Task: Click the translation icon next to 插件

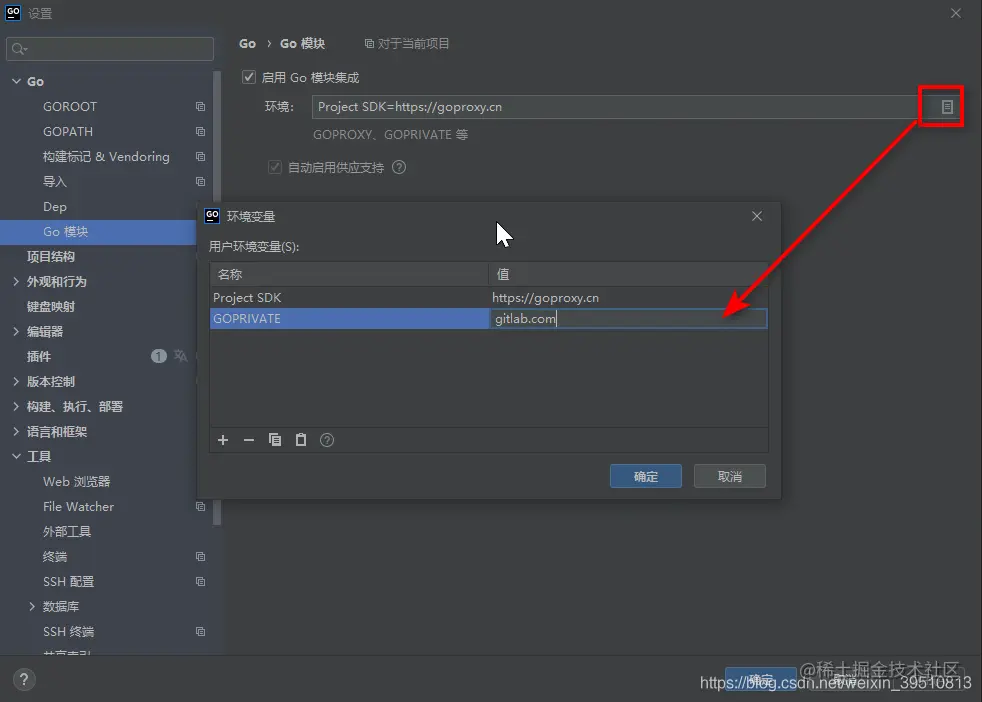Action: (x=180, y=356)
